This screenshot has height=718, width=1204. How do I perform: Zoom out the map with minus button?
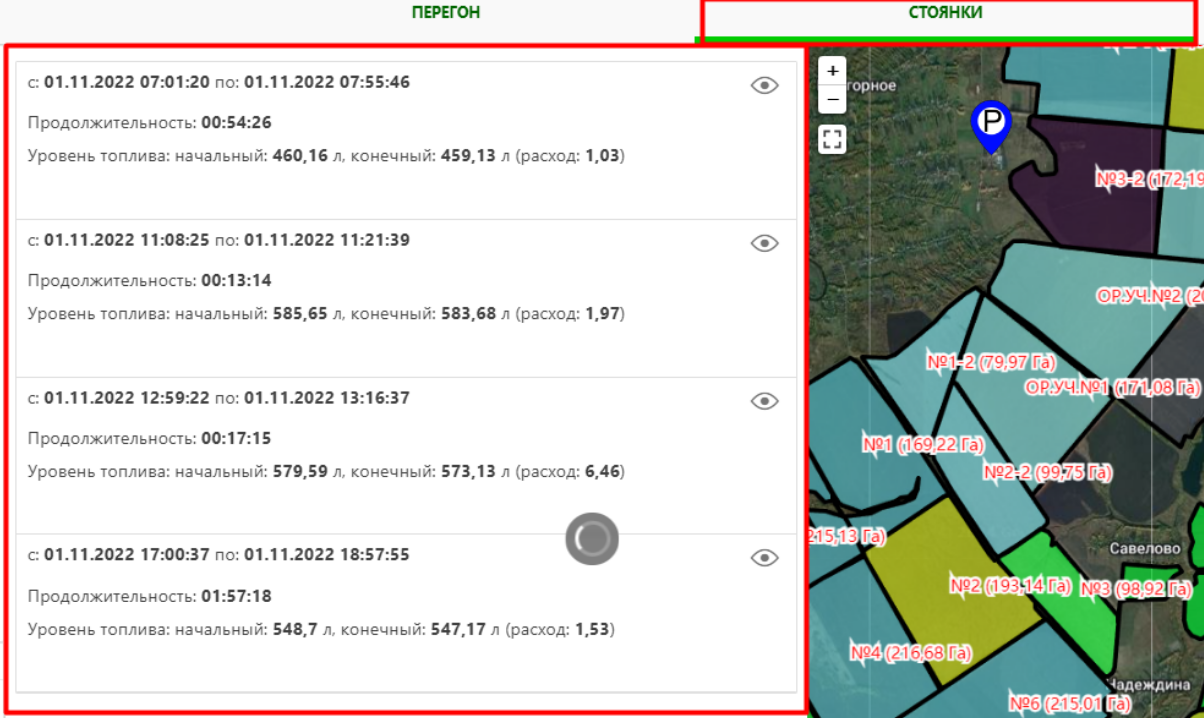tap(832, 99)
